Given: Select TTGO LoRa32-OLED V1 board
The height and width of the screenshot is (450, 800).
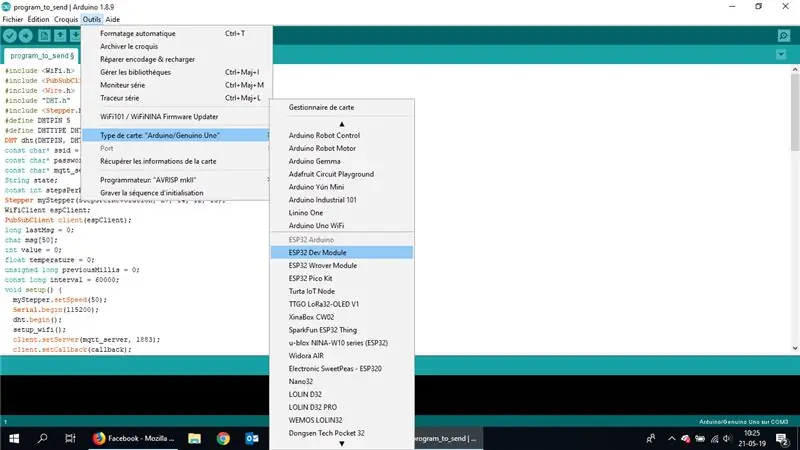Looking at the screenshot, I should [342, 304].
